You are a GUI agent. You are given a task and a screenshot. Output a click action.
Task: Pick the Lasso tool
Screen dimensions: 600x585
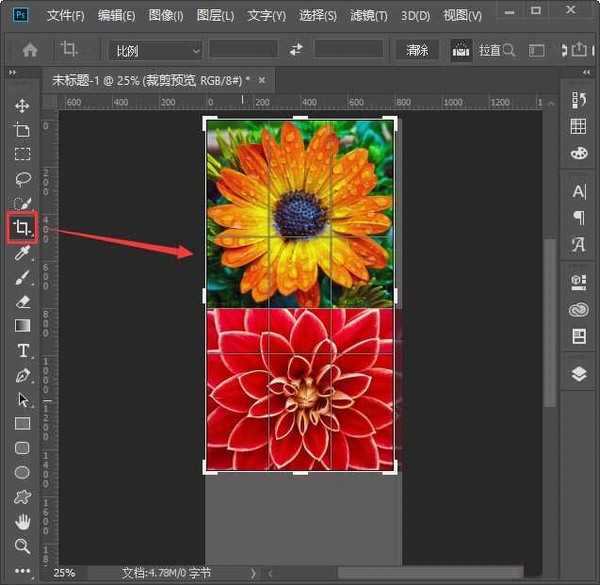[x=22, y=178]
